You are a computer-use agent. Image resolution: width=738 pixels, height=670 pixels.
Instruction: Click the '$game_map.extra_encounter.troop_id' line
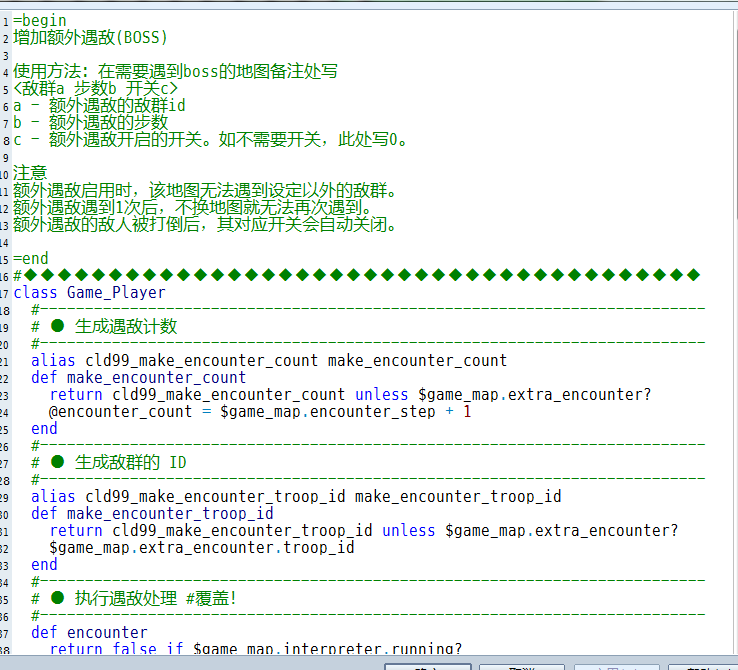click(202, 547)
